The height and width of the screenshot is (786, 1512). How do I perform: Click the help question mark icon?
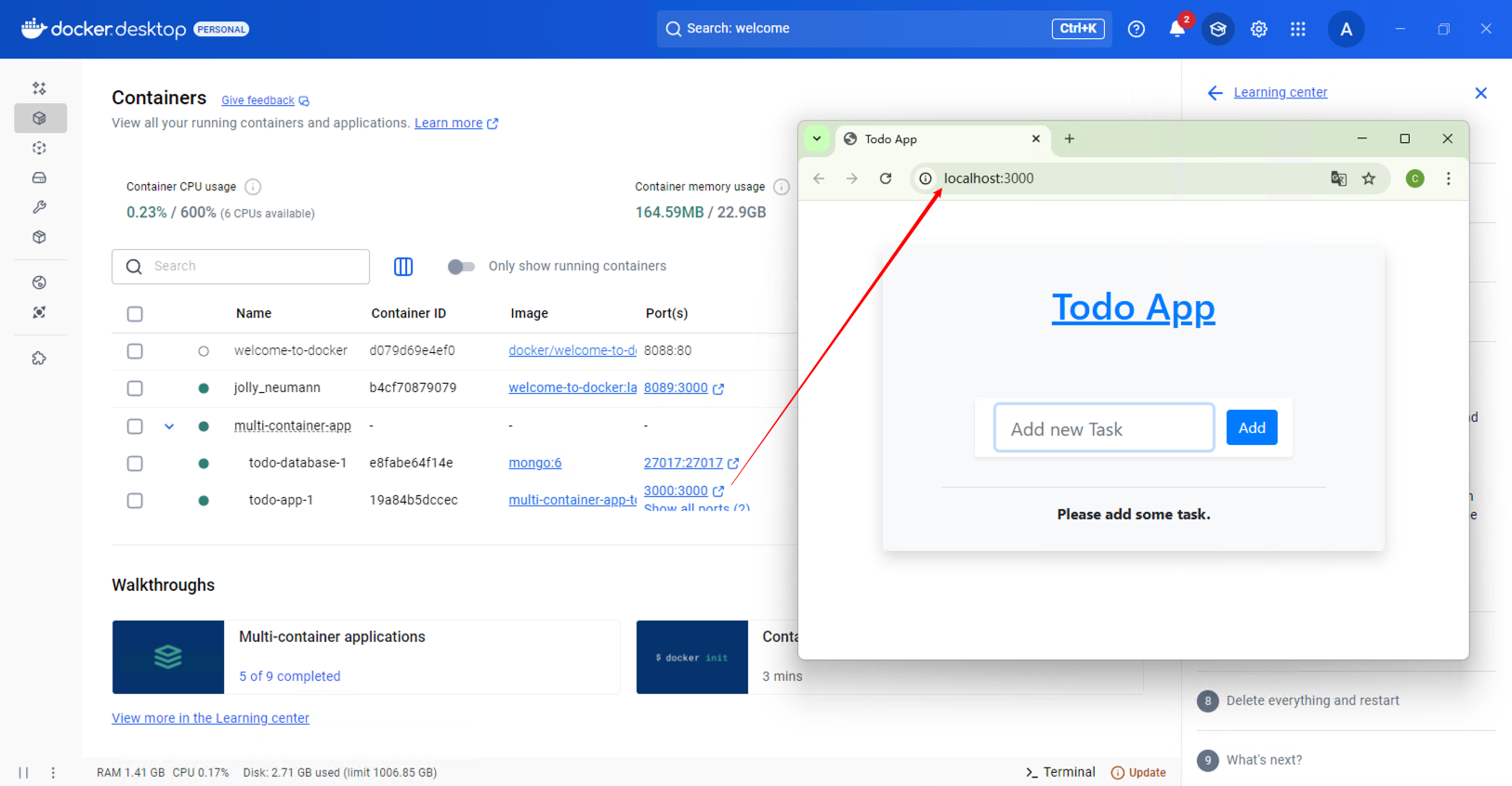(x=1136, y=29)
